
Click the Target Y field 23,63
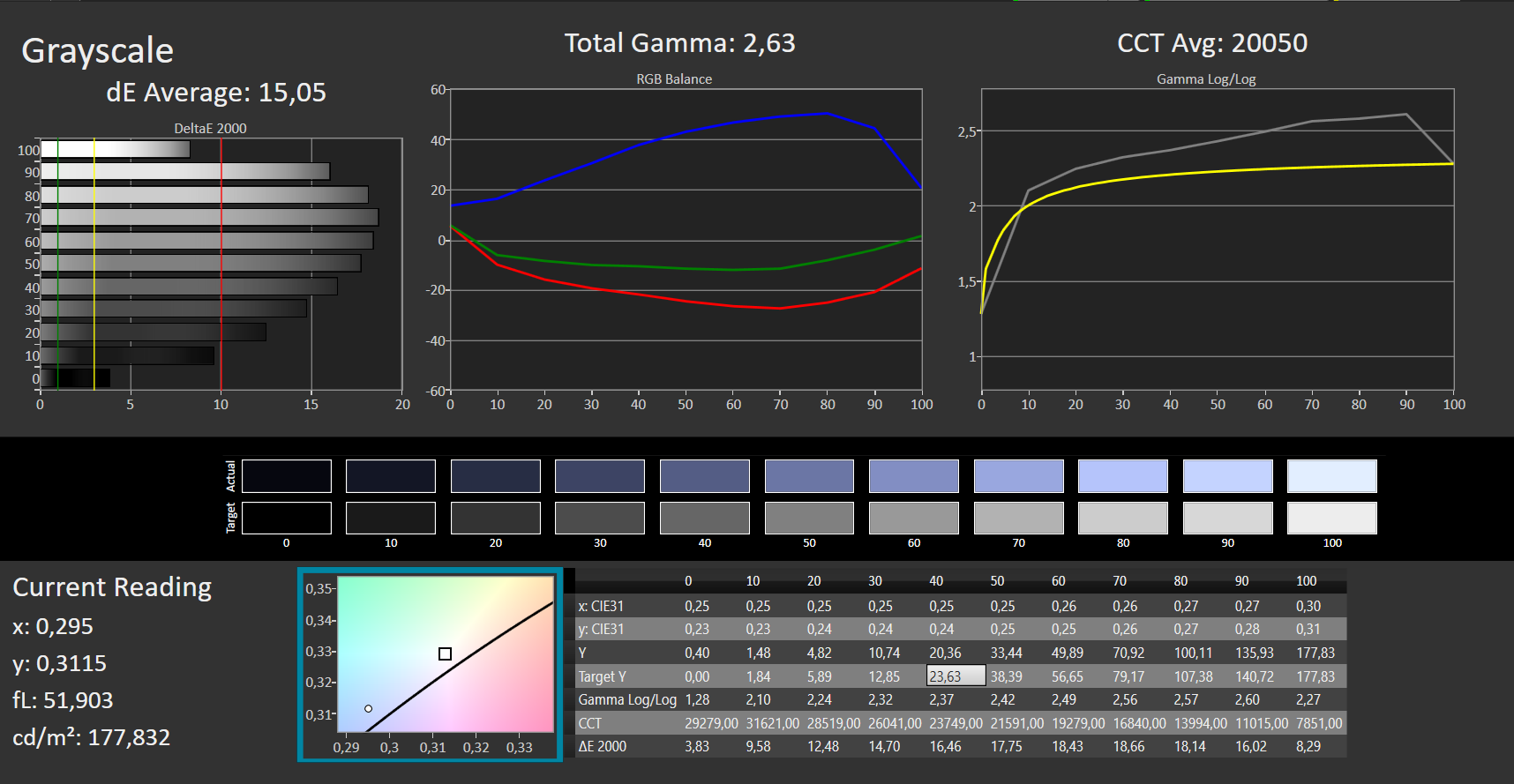[956, 676]
